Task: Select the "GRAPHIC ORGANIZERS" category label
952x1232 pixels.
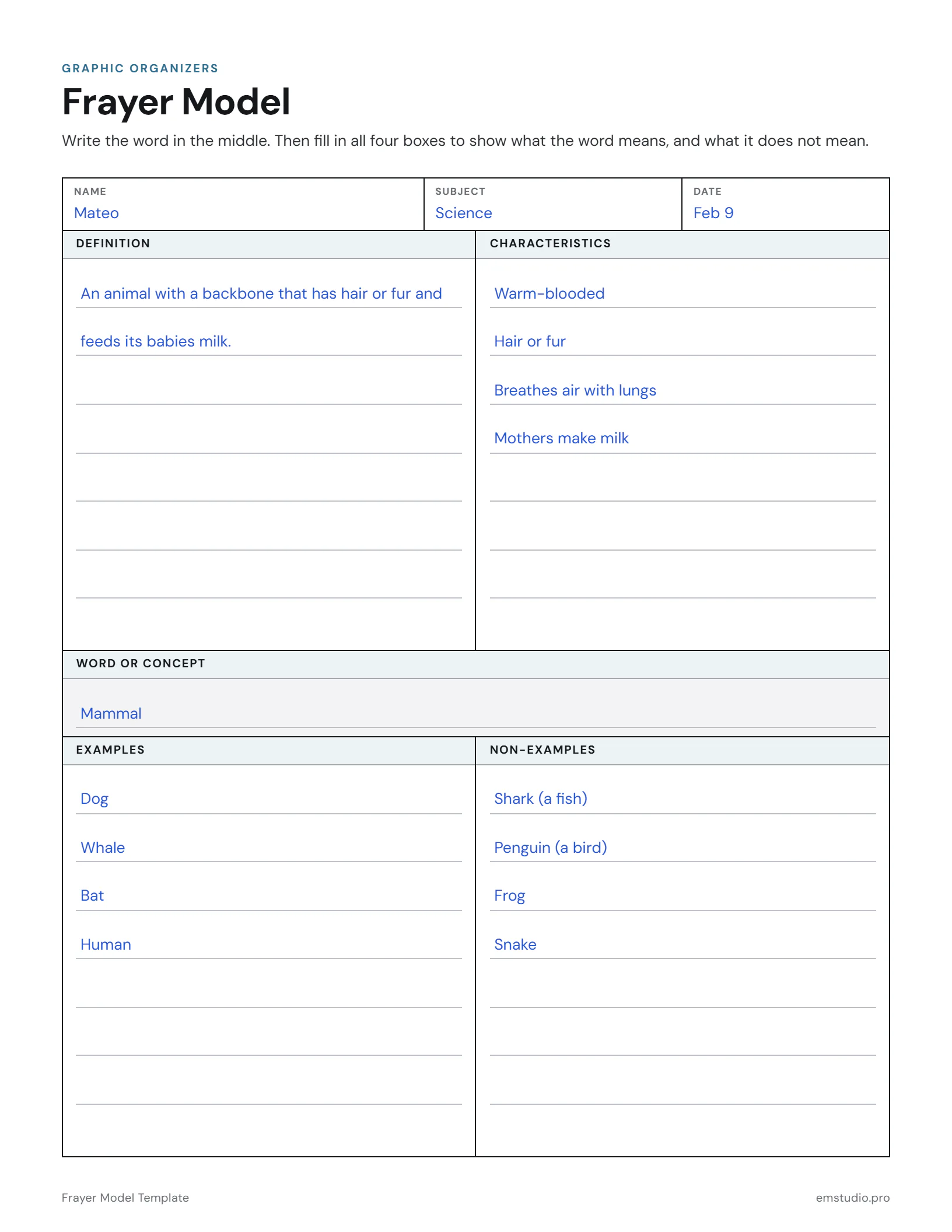Action: (x=140, y=68)
